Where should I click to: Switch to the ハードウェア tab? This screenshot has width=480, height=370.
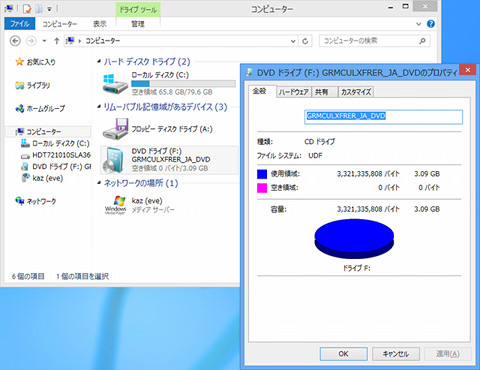tap(294, 92)
